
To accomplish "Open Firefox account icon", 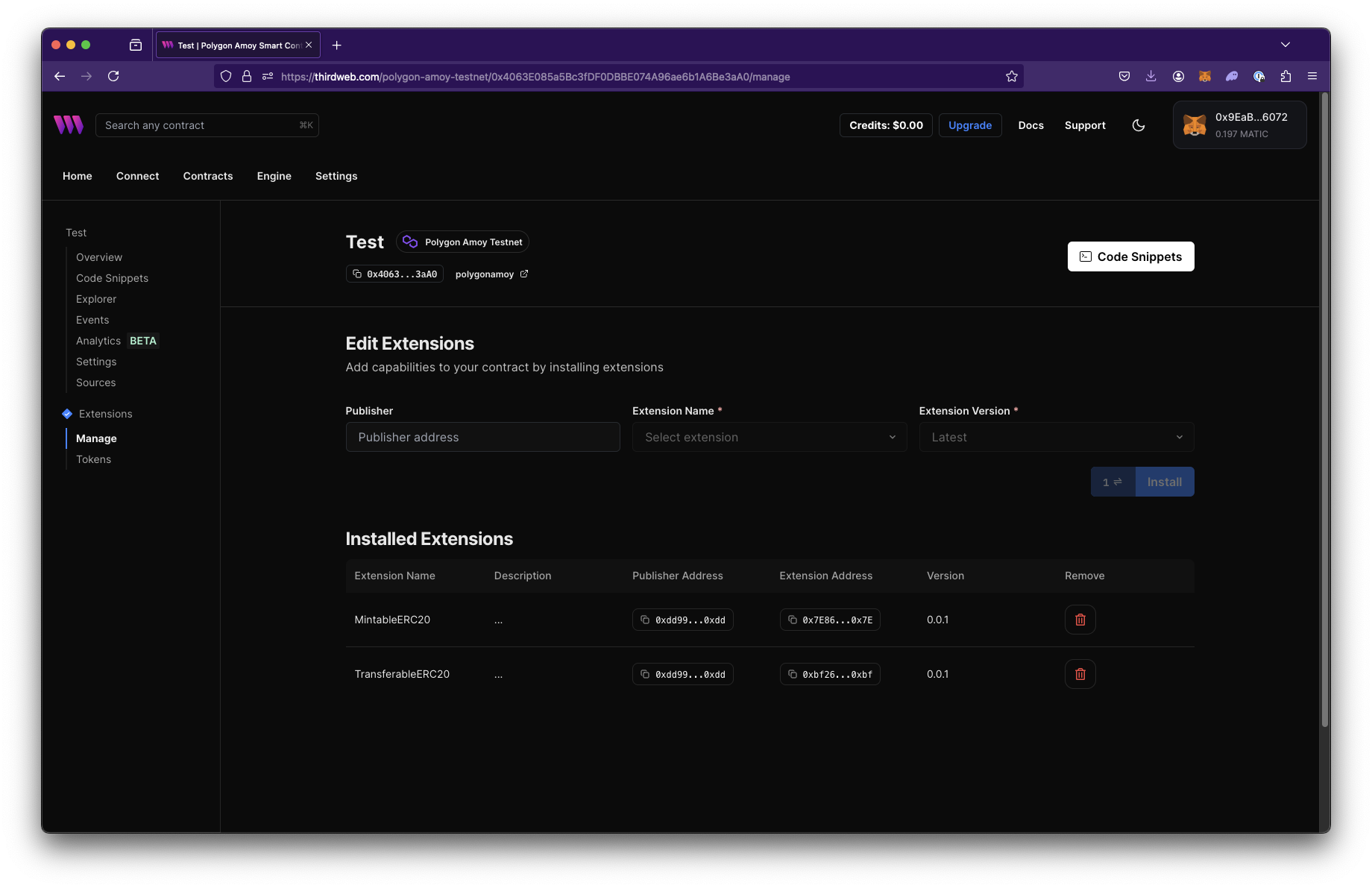I will pyautogui.click(x=1178, y=76).
